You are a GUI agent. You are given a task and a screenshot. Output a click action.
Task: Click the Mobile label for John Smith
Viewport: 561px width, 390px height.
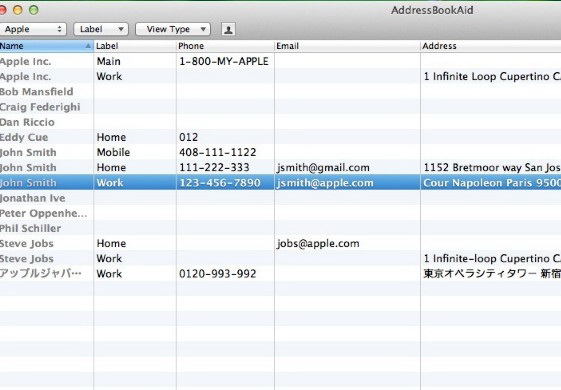(x=113, y=152)
